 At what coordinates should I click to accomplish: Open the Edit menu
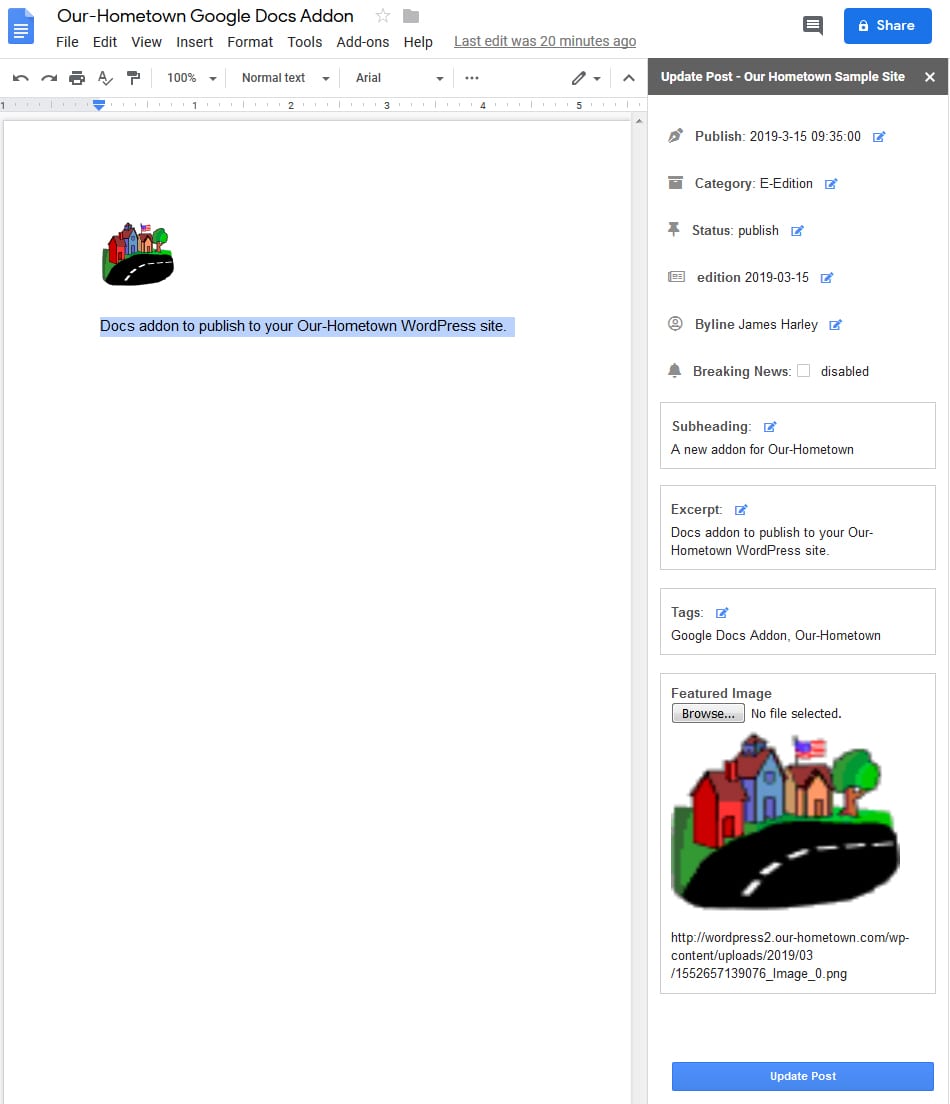[x=104, y=42]
